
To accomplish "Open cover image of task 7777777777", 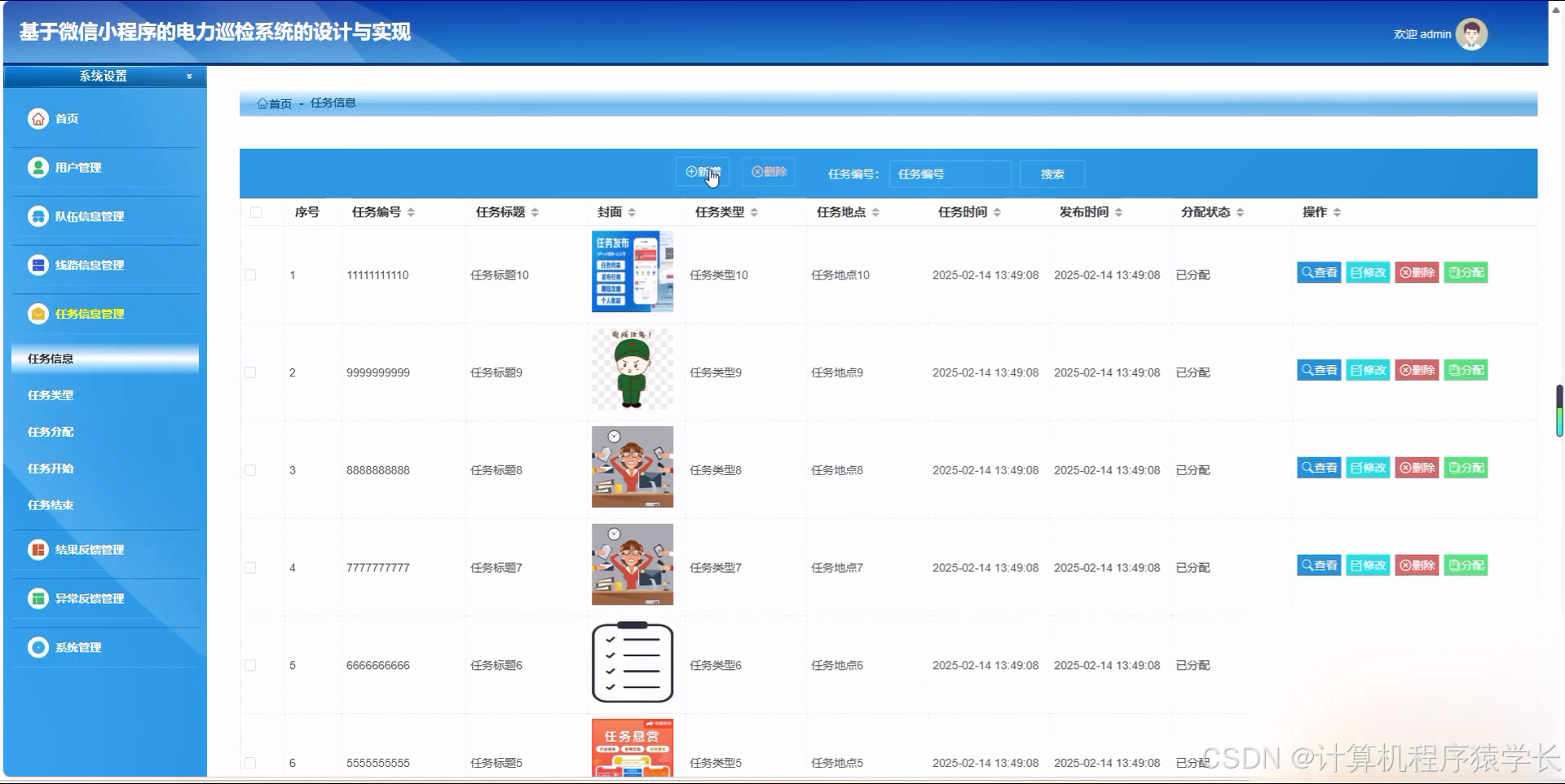I will [633, 565].
